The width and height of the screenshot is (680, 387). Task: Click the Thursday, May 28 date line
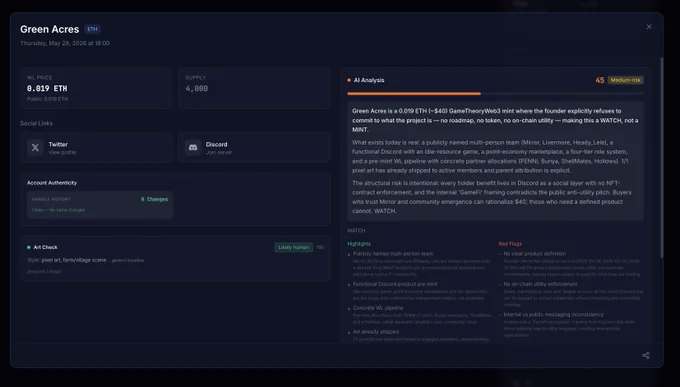65,43
